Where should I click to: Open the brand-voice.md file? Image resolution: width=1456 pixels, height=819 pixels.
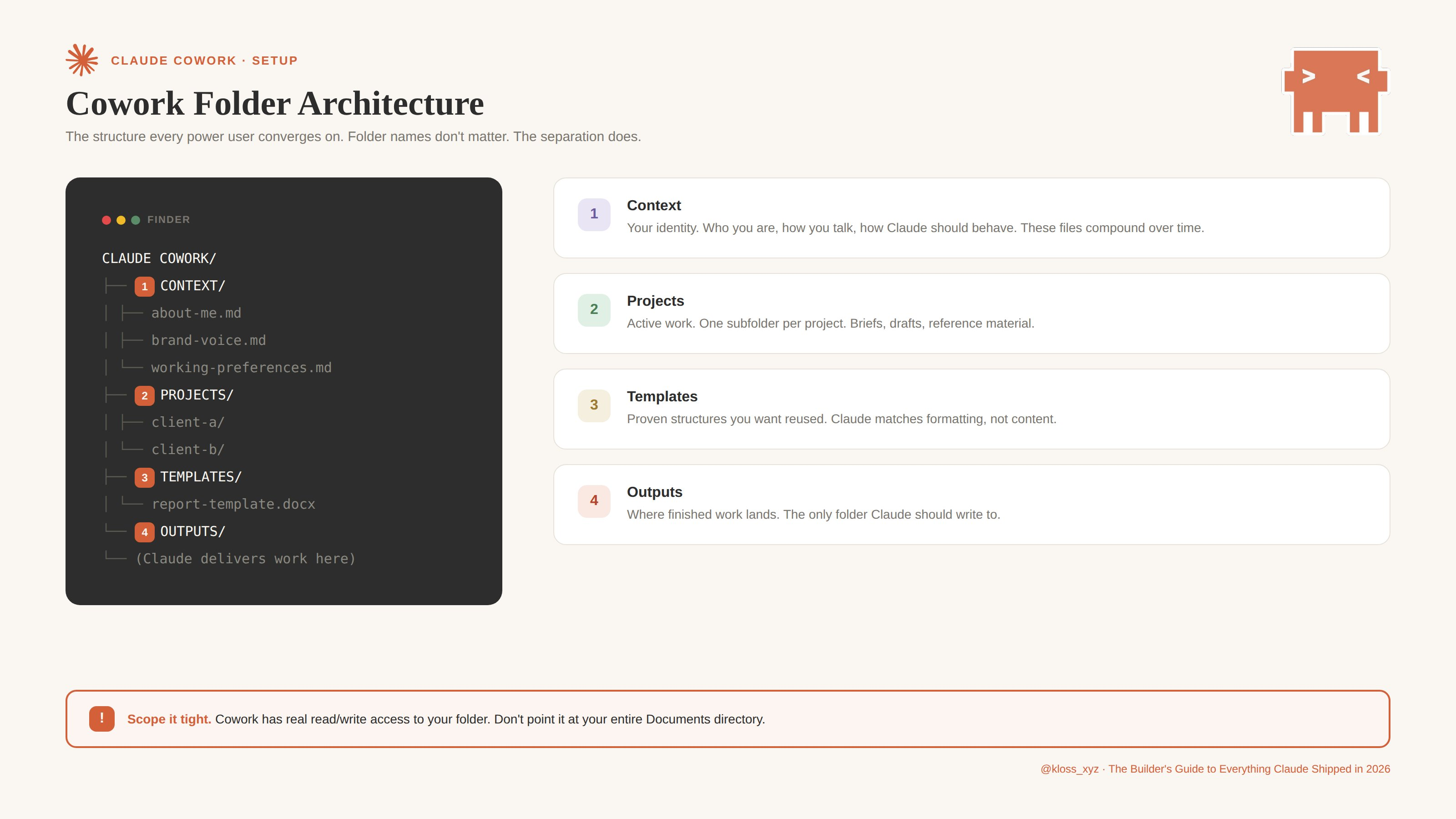[208, 340]
